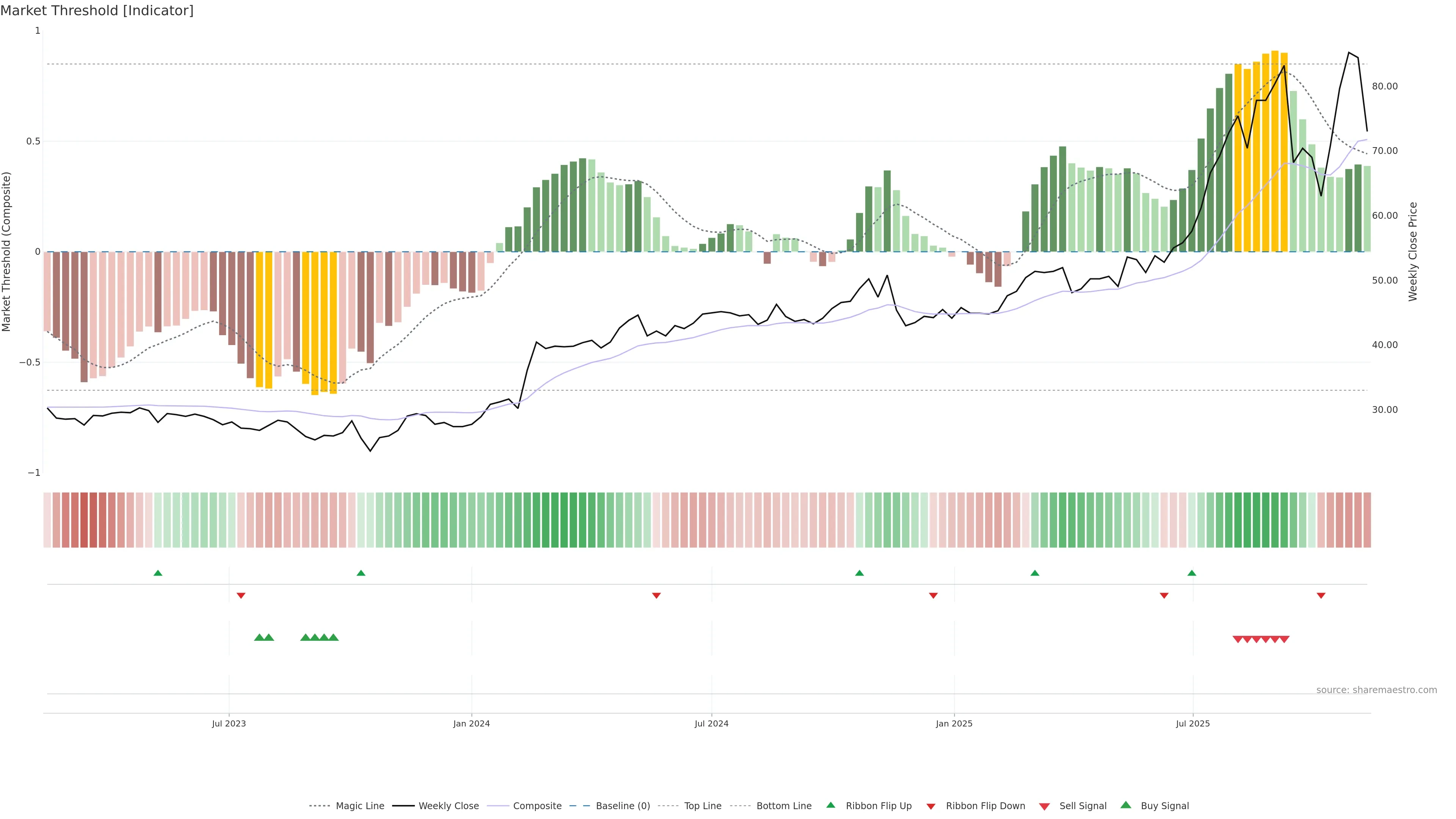This screenshot has height=819, width=1456.
Task: Toggle the Weekly Close legend item
Action: click(448, 806)
